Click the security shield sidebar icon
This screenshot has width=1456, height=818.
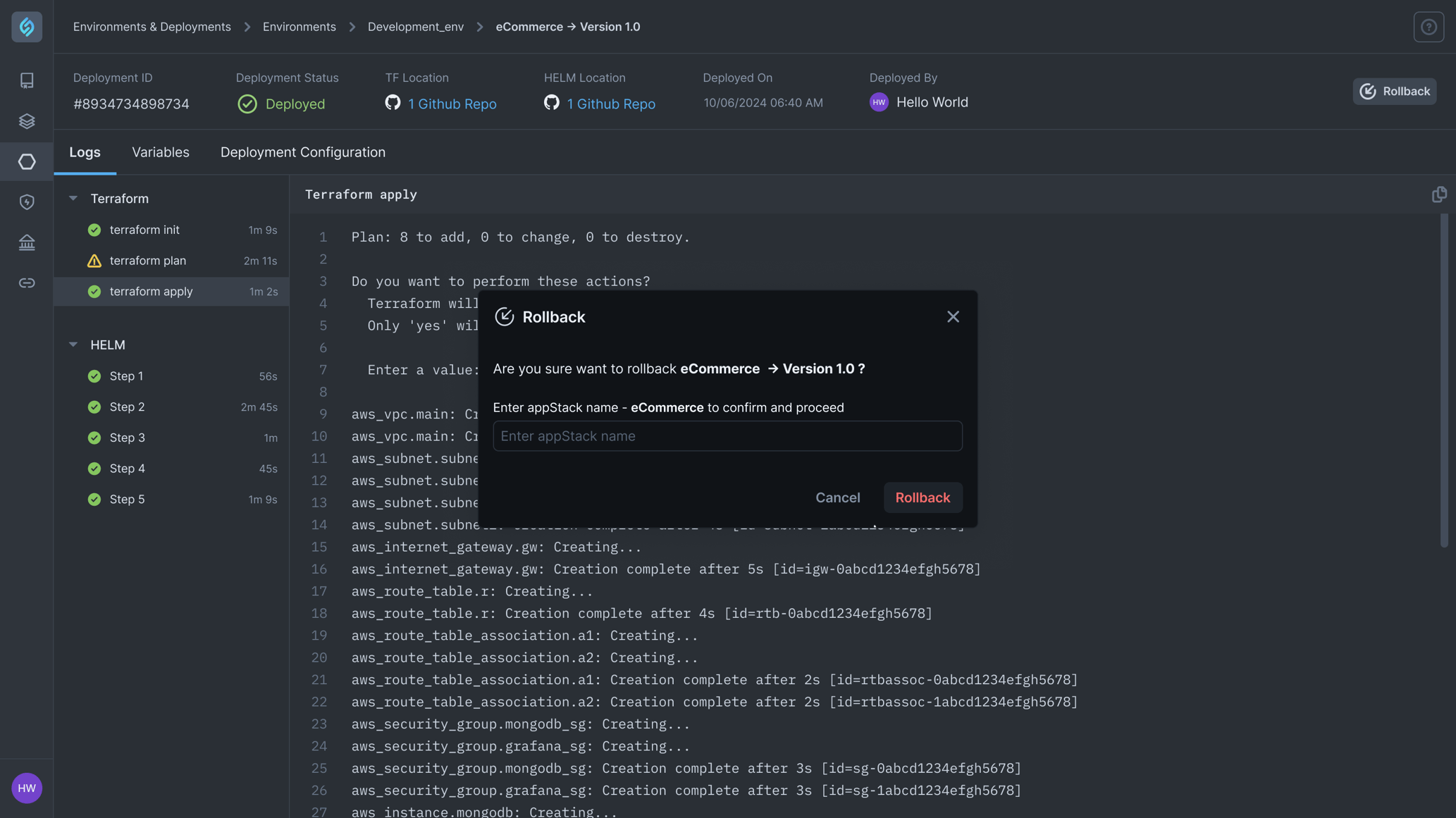(27, 202)
